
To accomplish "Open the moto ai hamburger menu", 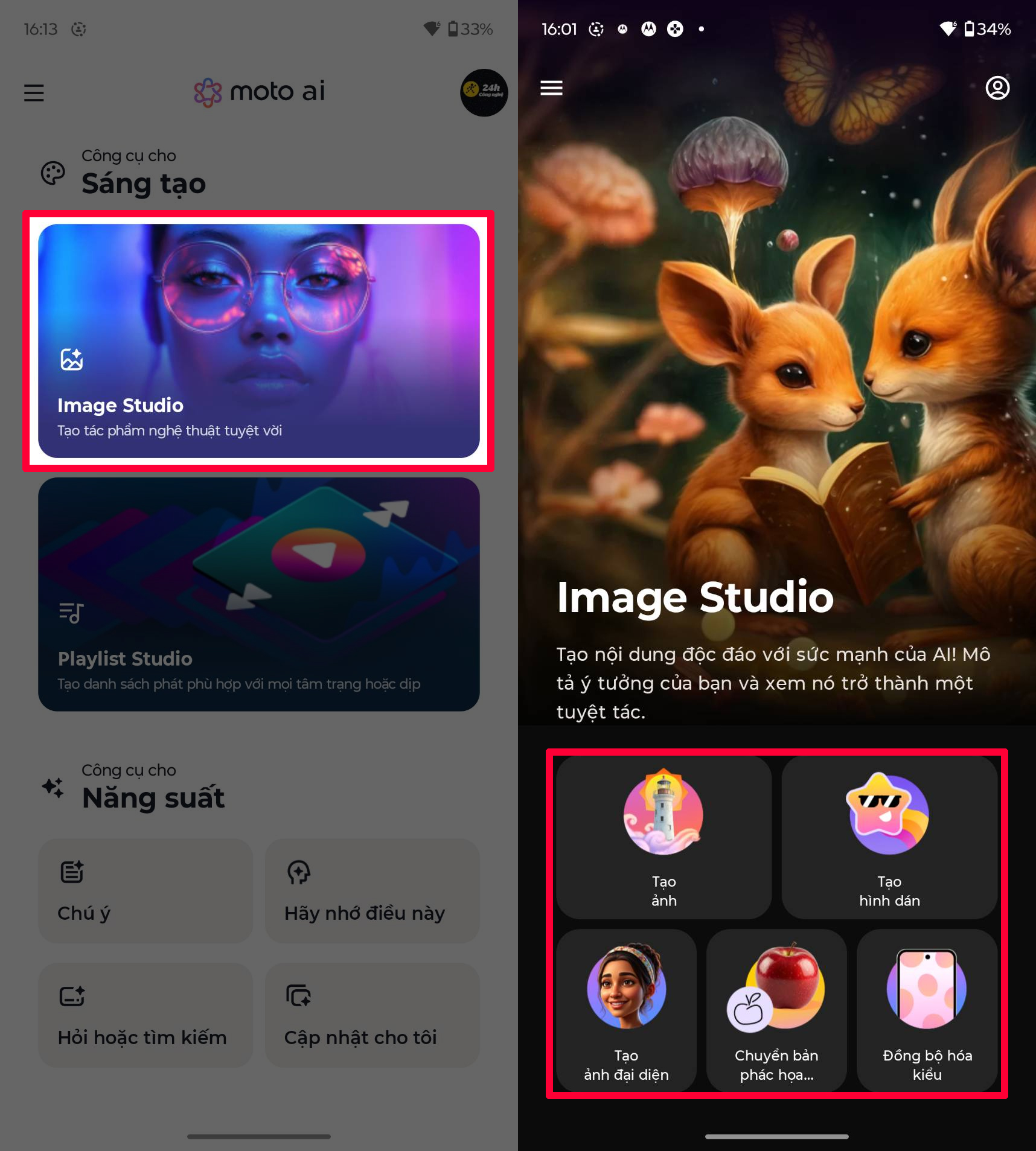I will click(x=34, y=92).
